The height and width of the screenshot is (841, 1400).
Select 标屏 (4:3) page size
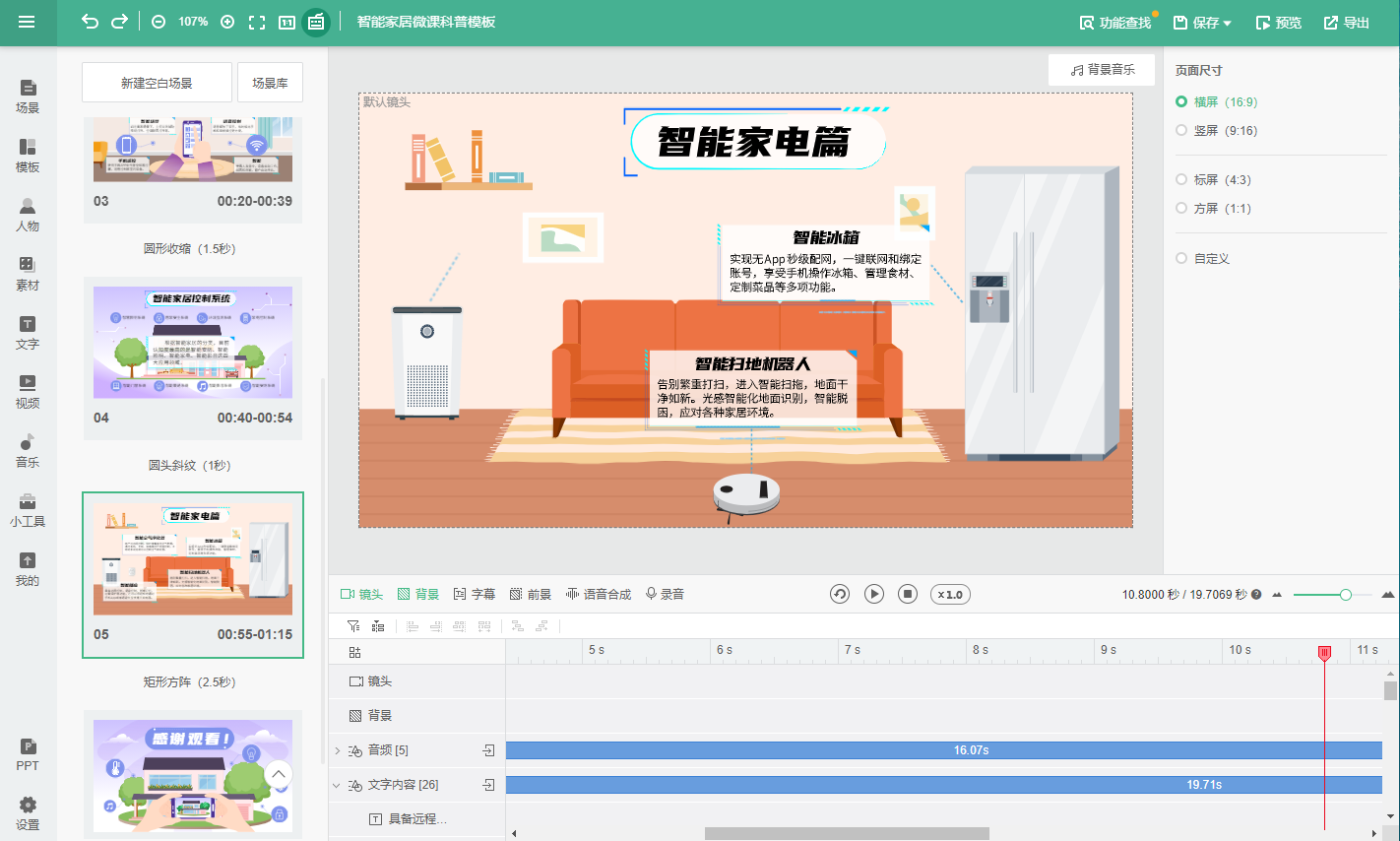1213,179
